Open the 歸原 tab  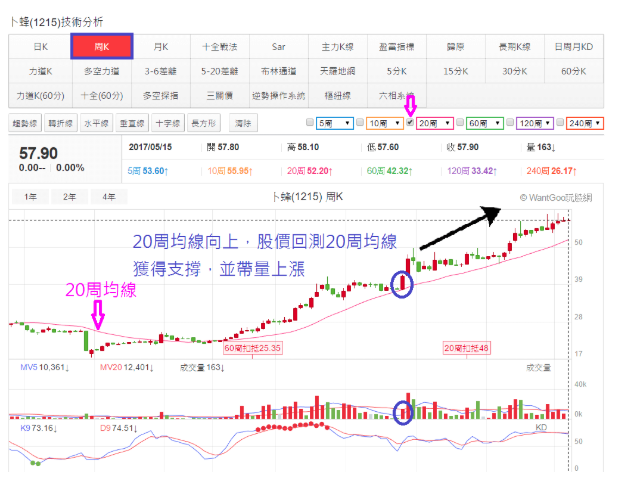[x=456, y=47]
